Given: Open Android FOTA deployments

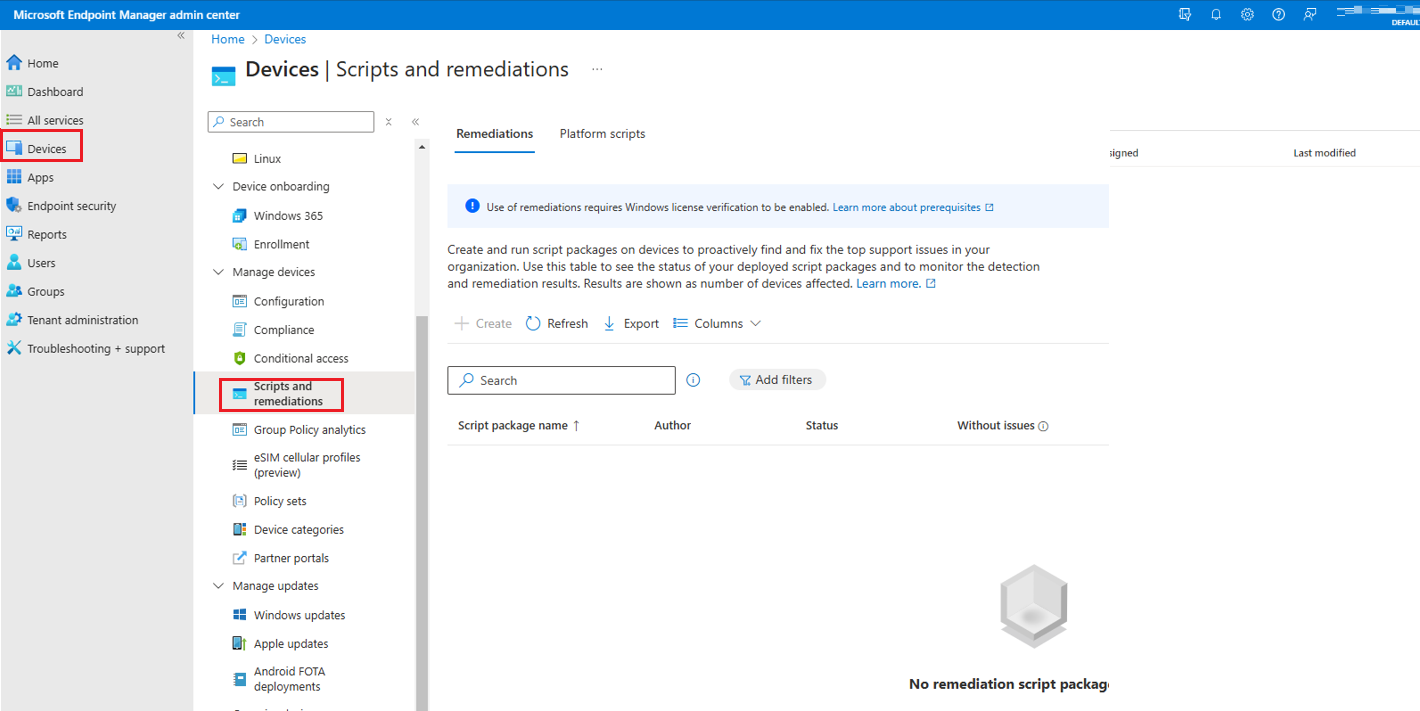Looking at the screenshot, I should pos(289,679).
